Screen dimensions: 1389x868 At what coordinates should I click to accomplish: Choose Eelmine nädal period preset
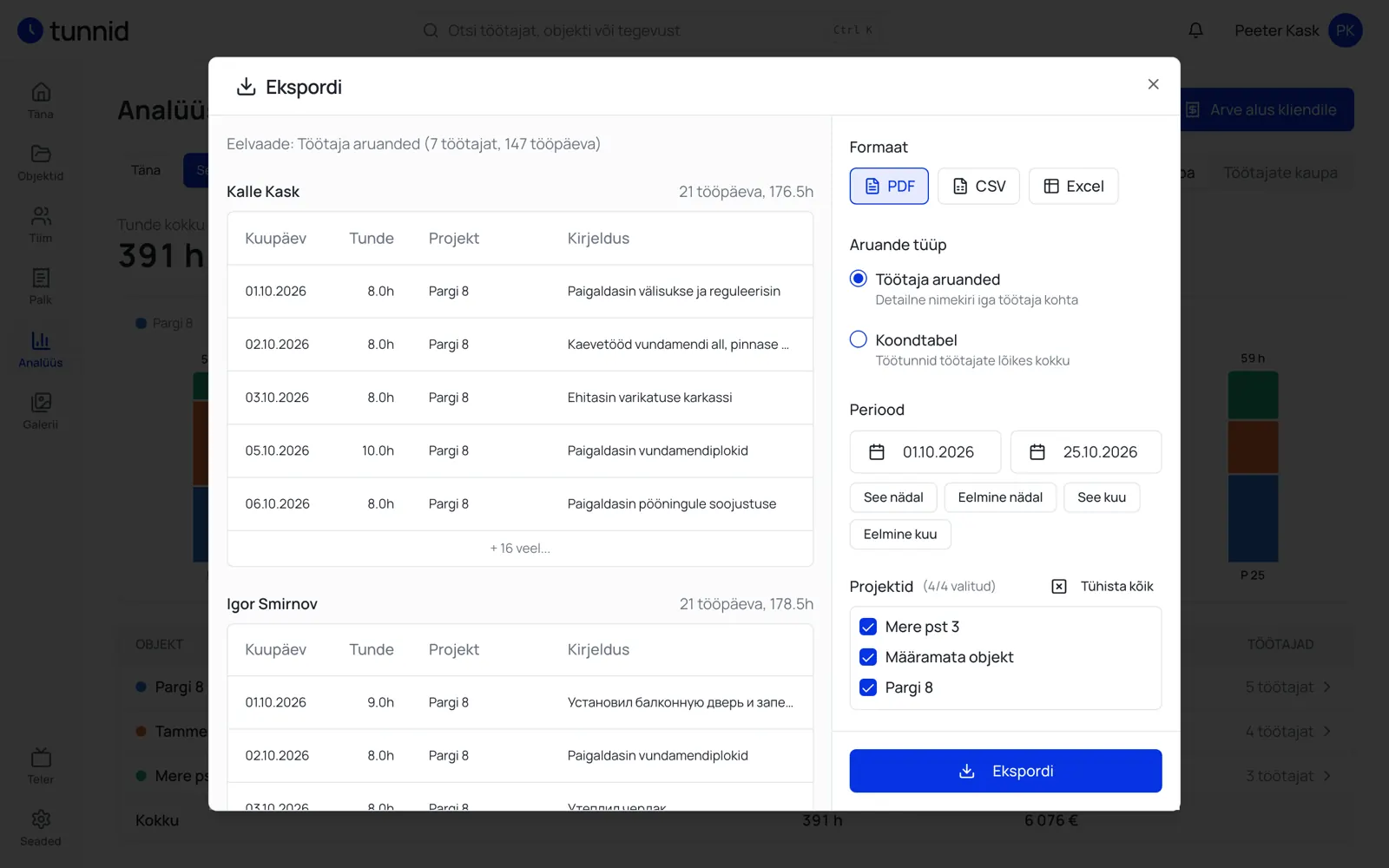click(x=1000, y=497)
